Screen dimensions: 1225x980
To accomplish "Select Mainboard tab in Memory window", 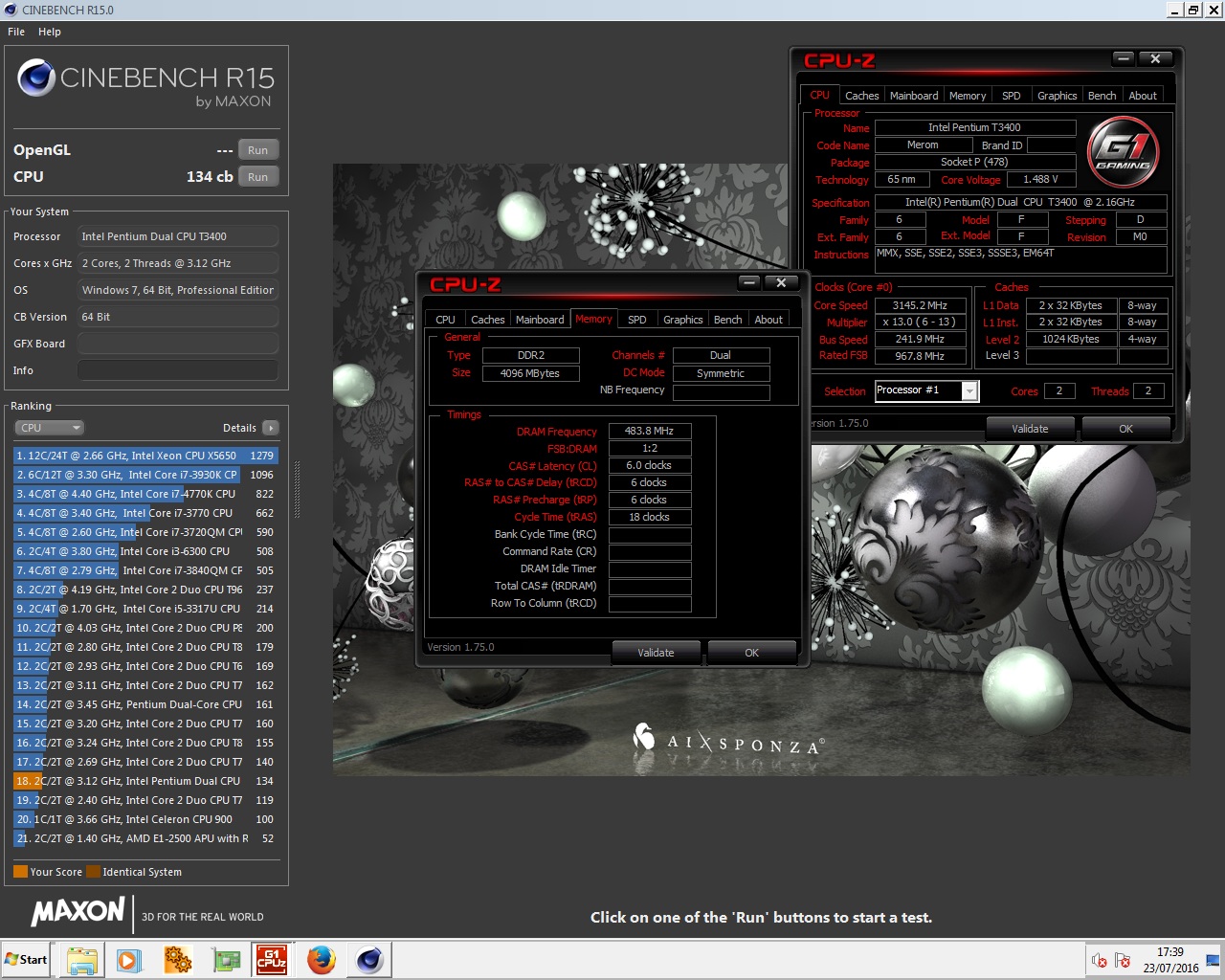I will [540, 320].
